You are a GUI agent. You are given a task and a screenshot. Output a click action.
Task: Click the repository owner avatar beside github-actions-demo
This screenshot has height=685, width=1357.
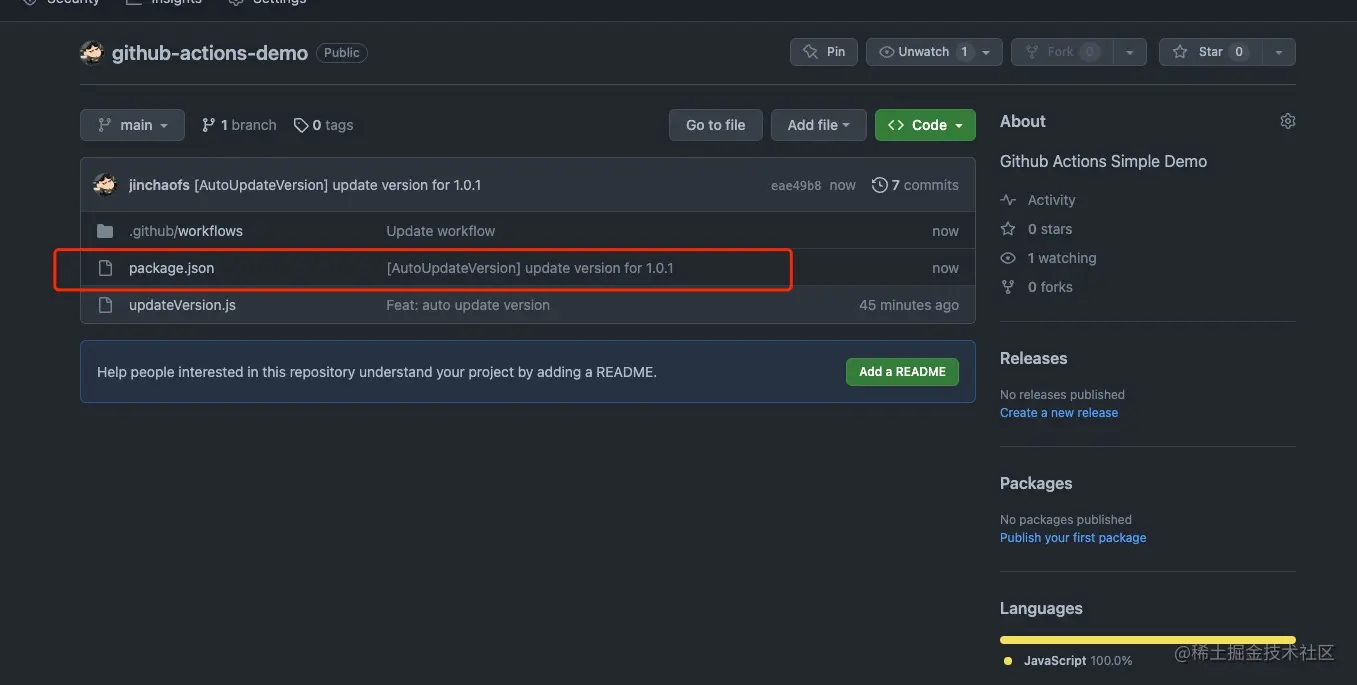92,53
